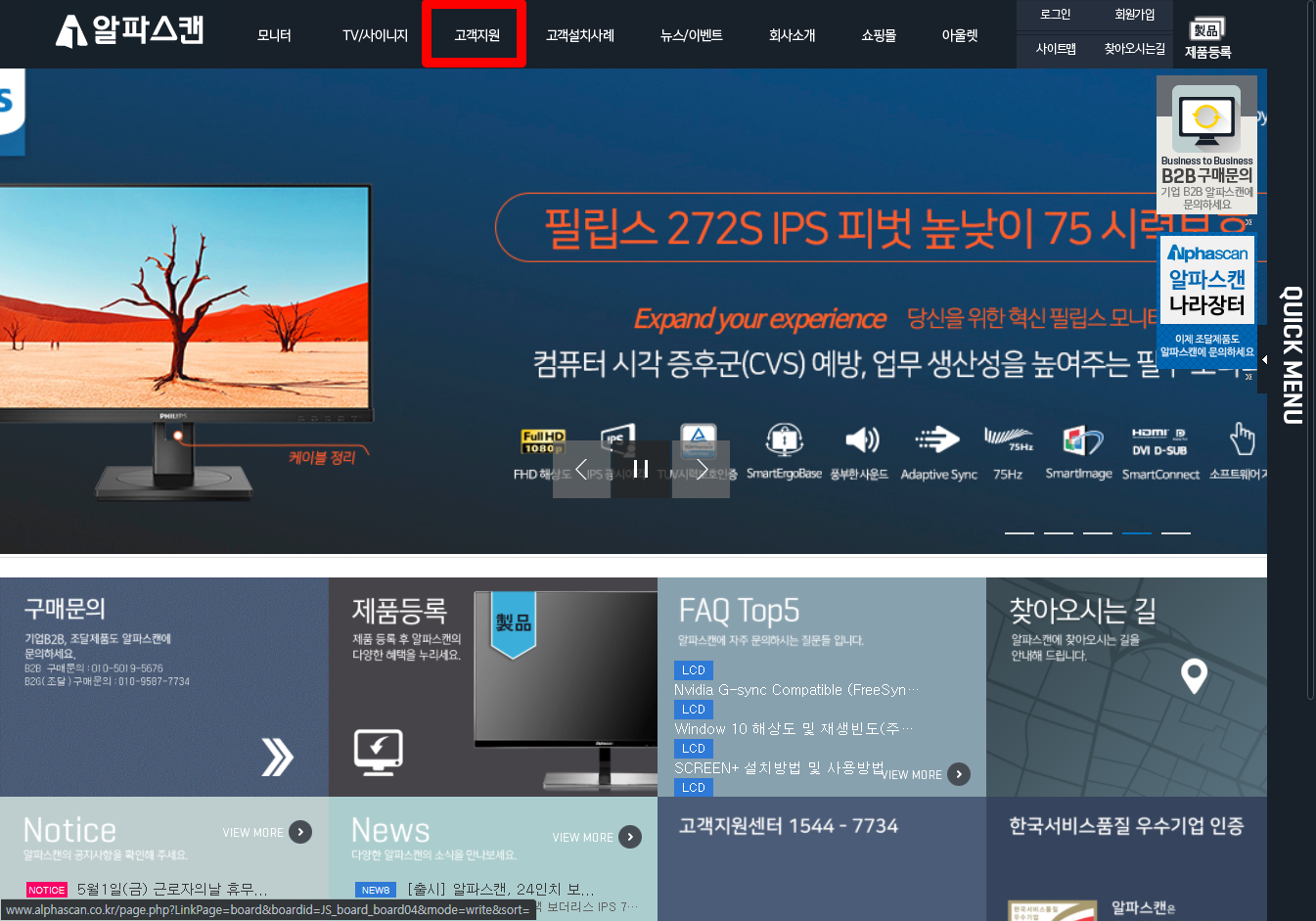Screen dimensions: 1316x921
Task: Open the B2B 구매문의 banner
Action: coord(1206,145)
